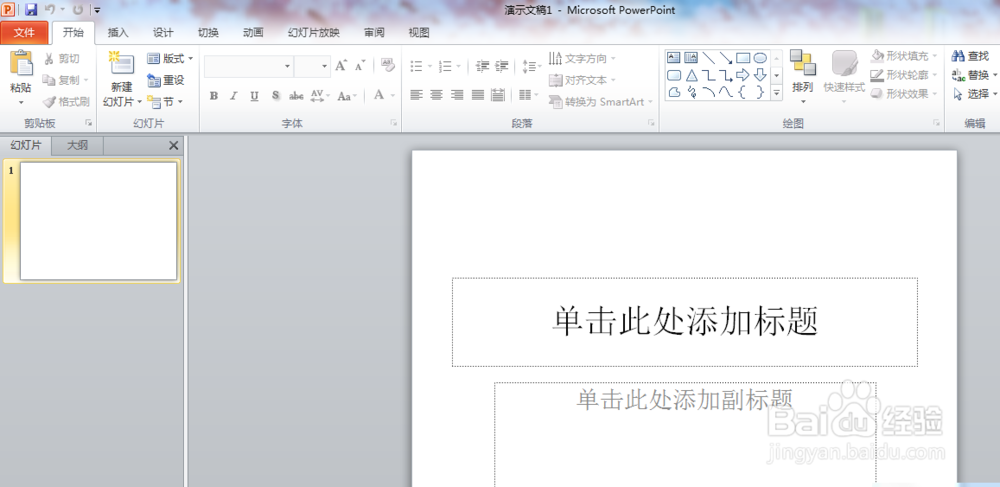Pick the straight line shape
This screenshot has width=1000, height=487.
709,58
